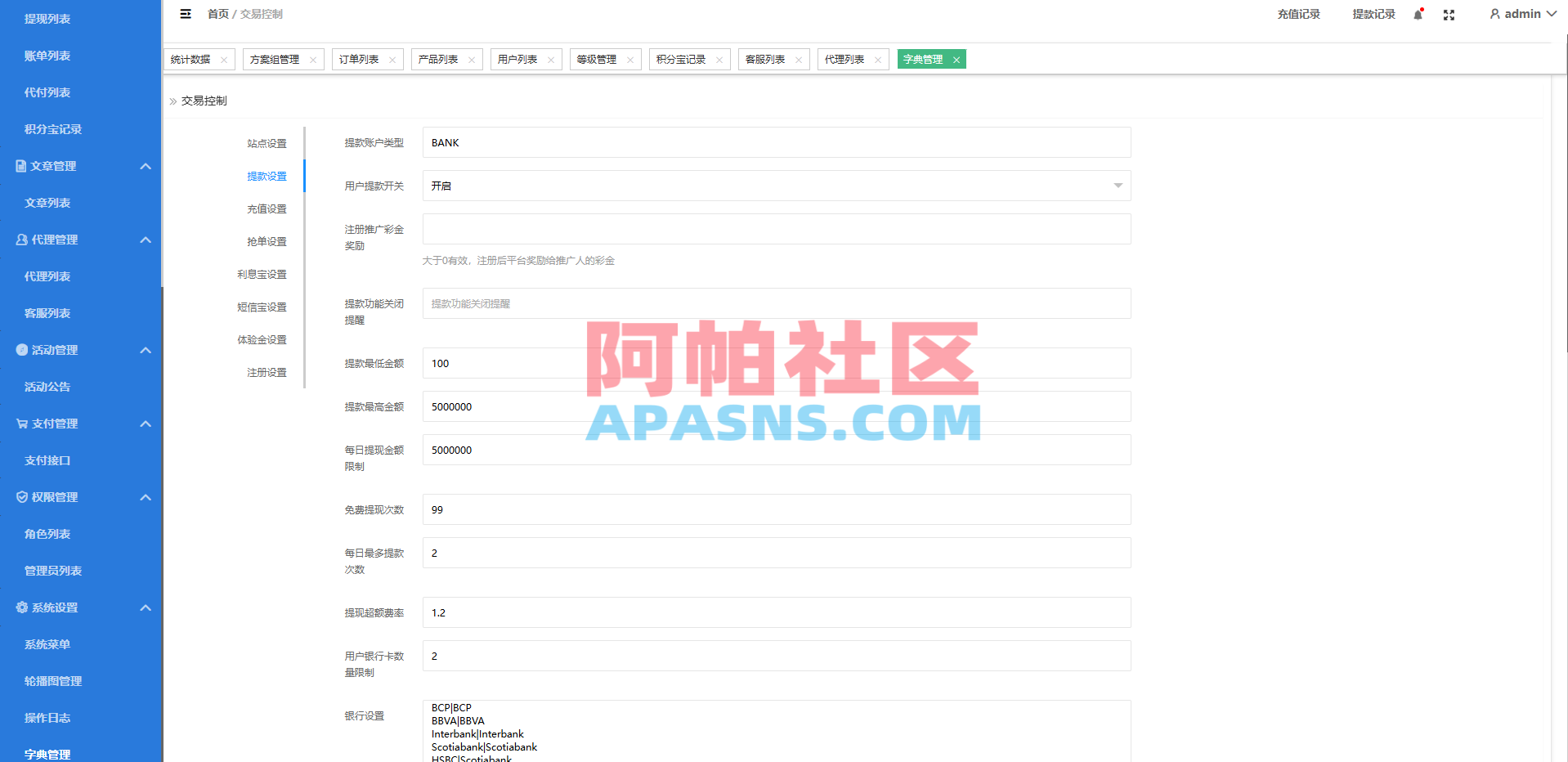Open the notification bell icon
Image resolution: width=1568 pixels, height=762 pixels.
[x=1417, y=15]
